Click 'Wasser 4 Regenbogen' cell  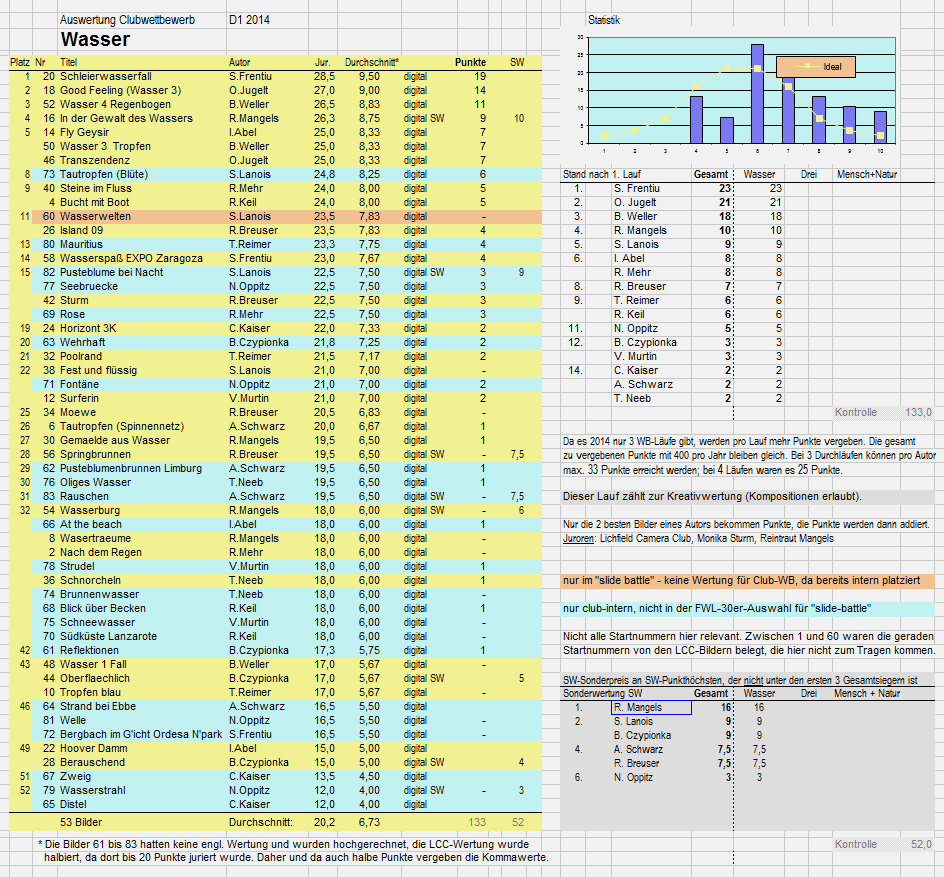[115, 104]
